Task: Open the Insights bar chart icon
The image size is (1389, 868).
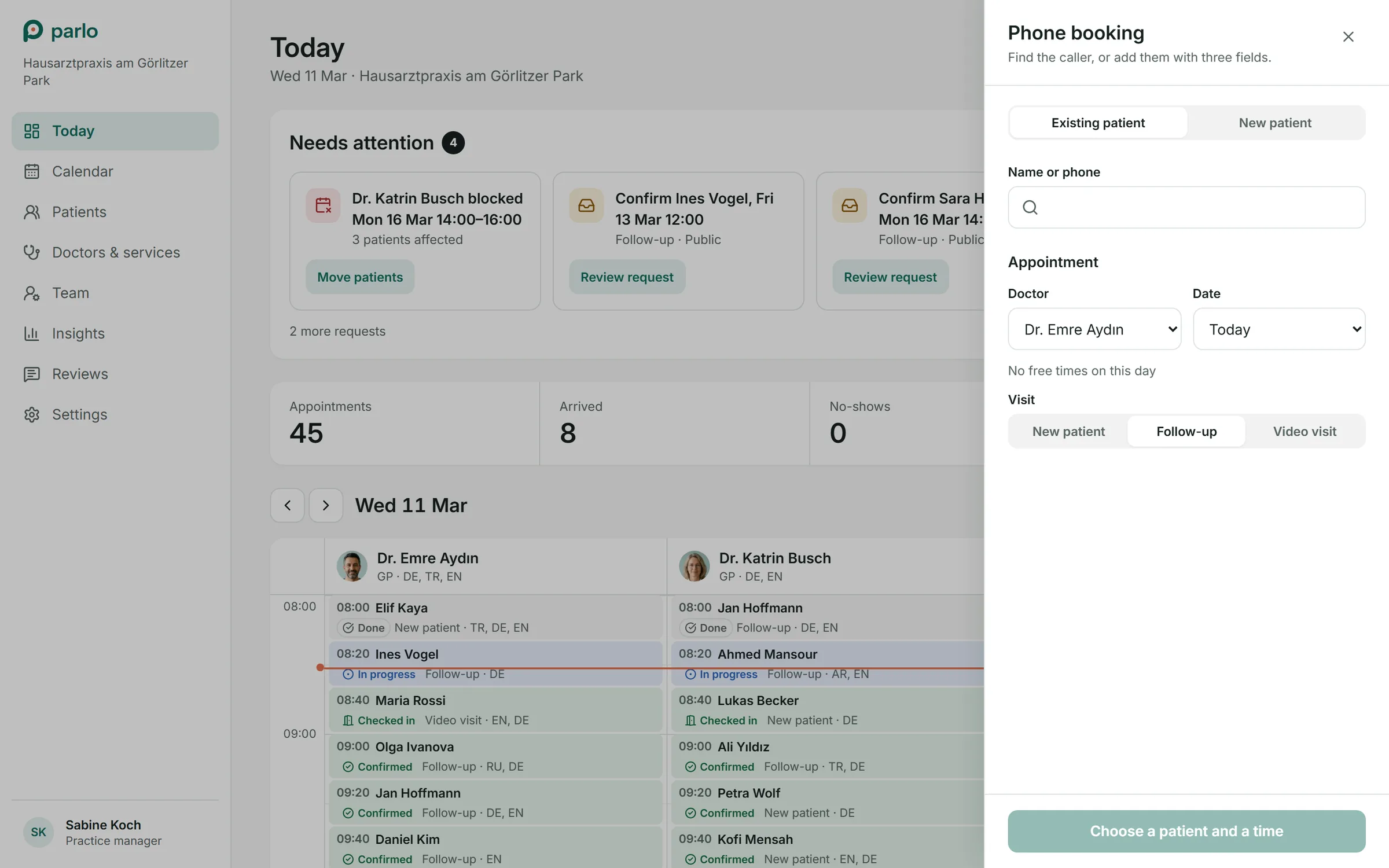Action: click(32, 333)
